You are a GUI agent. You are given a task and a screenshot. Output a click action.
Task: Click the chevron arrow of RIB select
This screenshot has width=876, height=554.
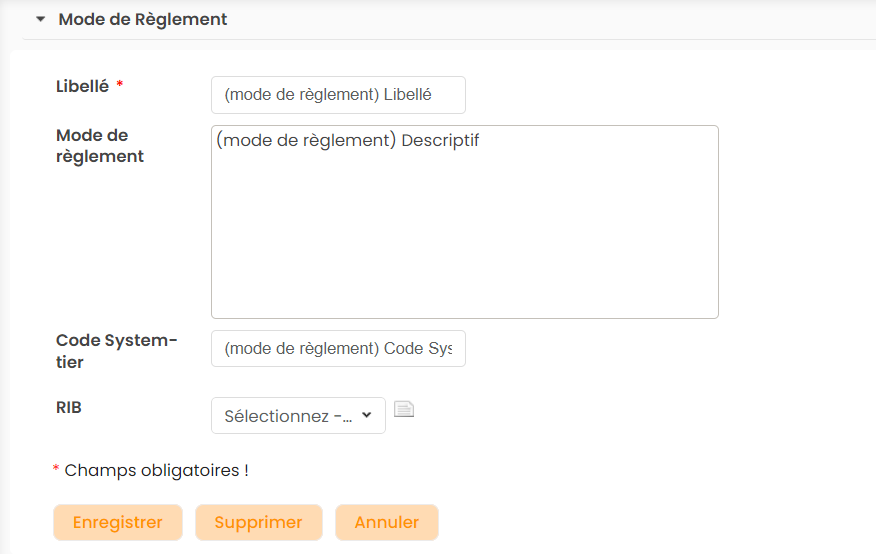click(366, 415)
